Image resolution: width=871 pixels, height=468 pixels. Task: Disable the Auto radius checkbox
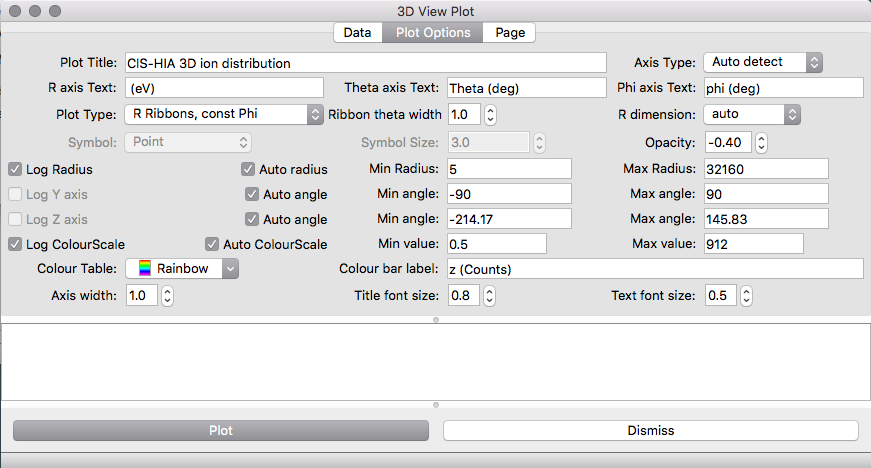(250, 170)
